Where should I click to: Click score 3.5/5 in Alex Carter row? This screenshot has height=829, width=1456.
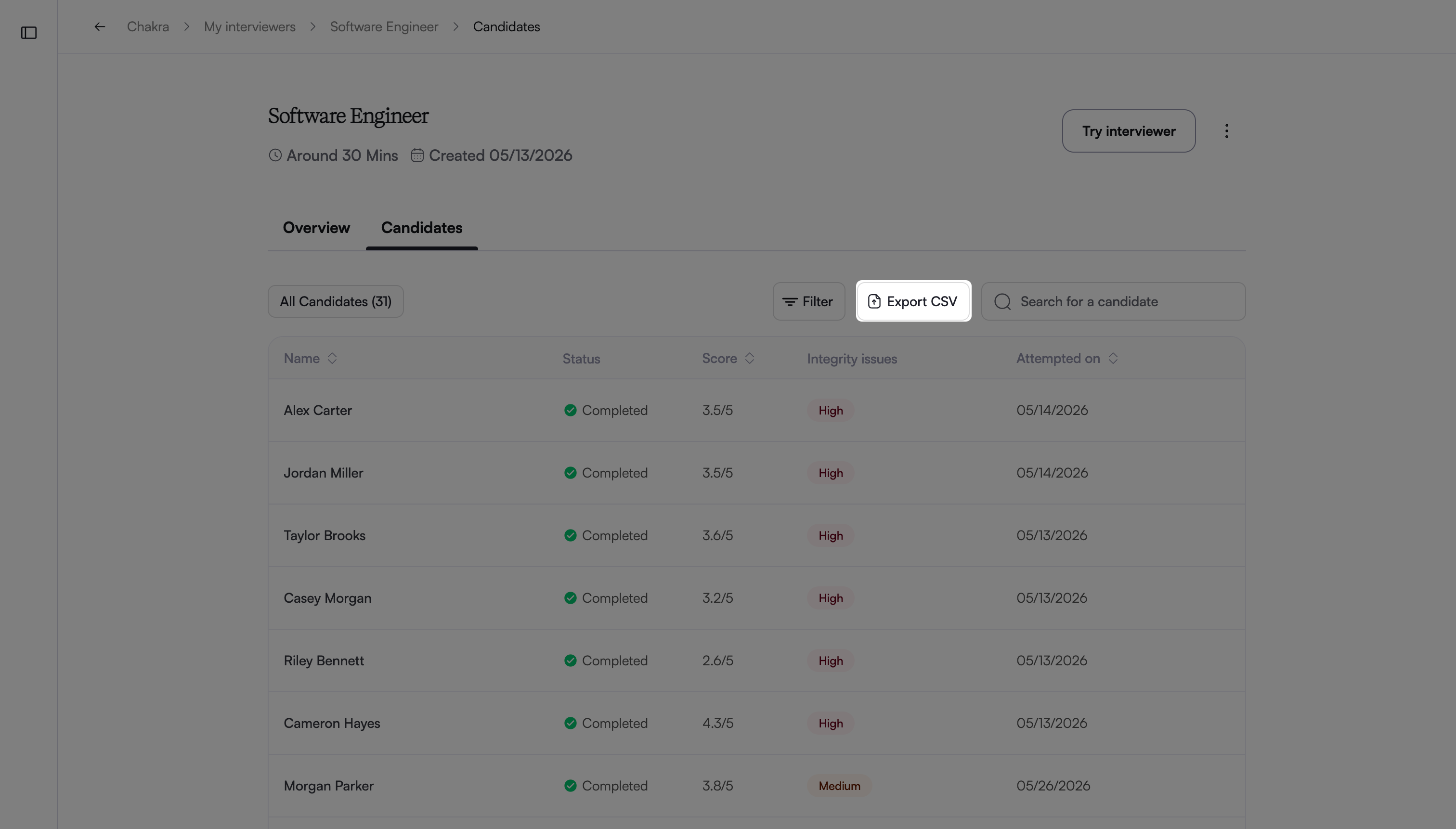(x=717, y=410)
